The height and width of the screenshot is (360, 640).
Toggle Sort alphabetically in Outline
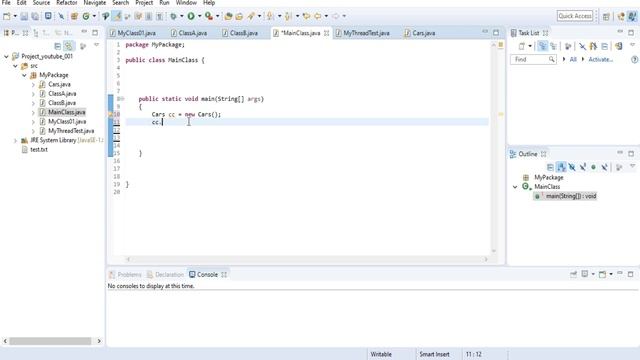coord(561,167)
